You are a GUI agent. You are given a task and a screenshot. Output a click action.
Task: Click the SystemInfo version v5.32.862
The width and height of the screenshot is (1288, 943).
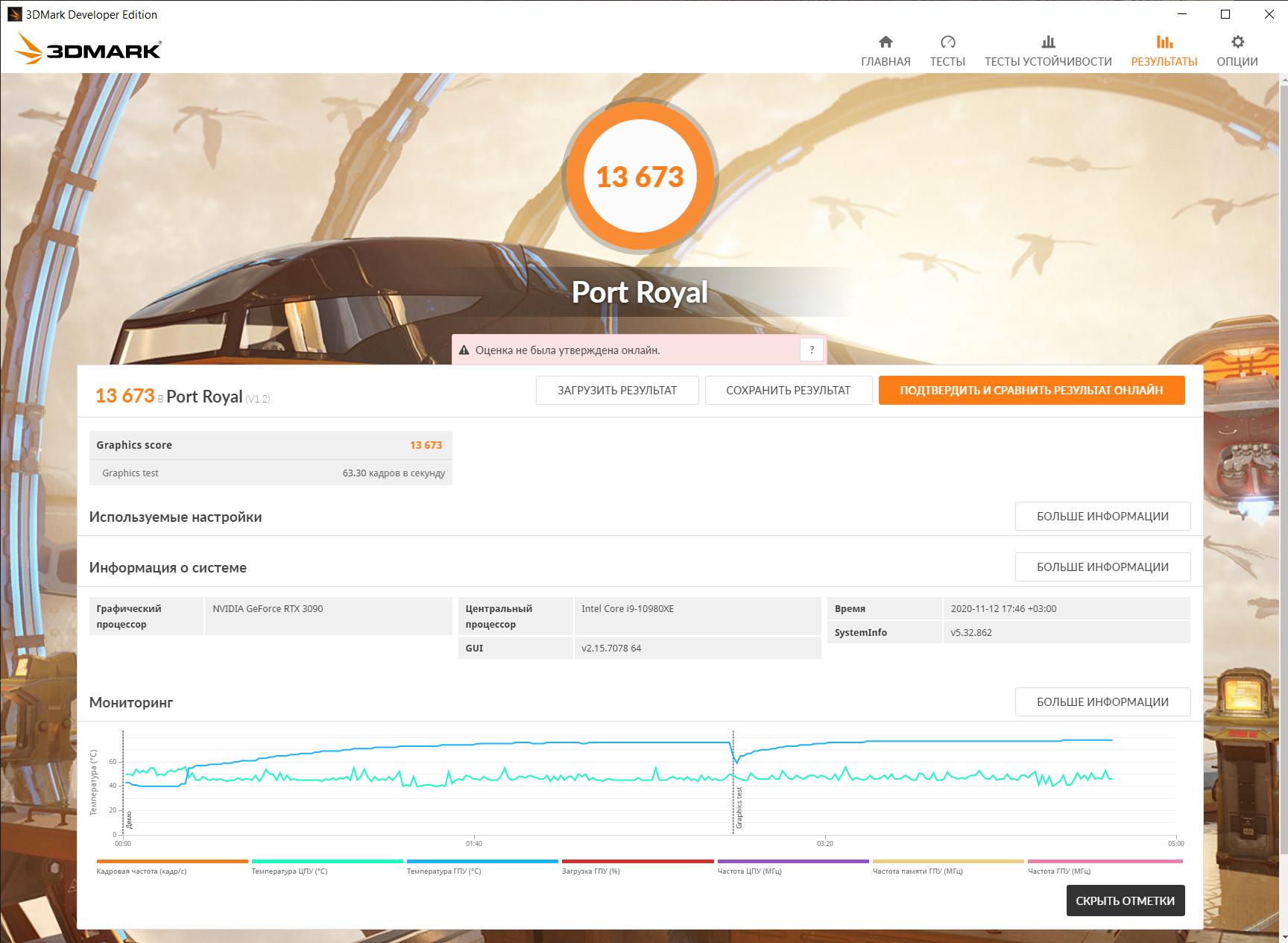click(971, 632)
